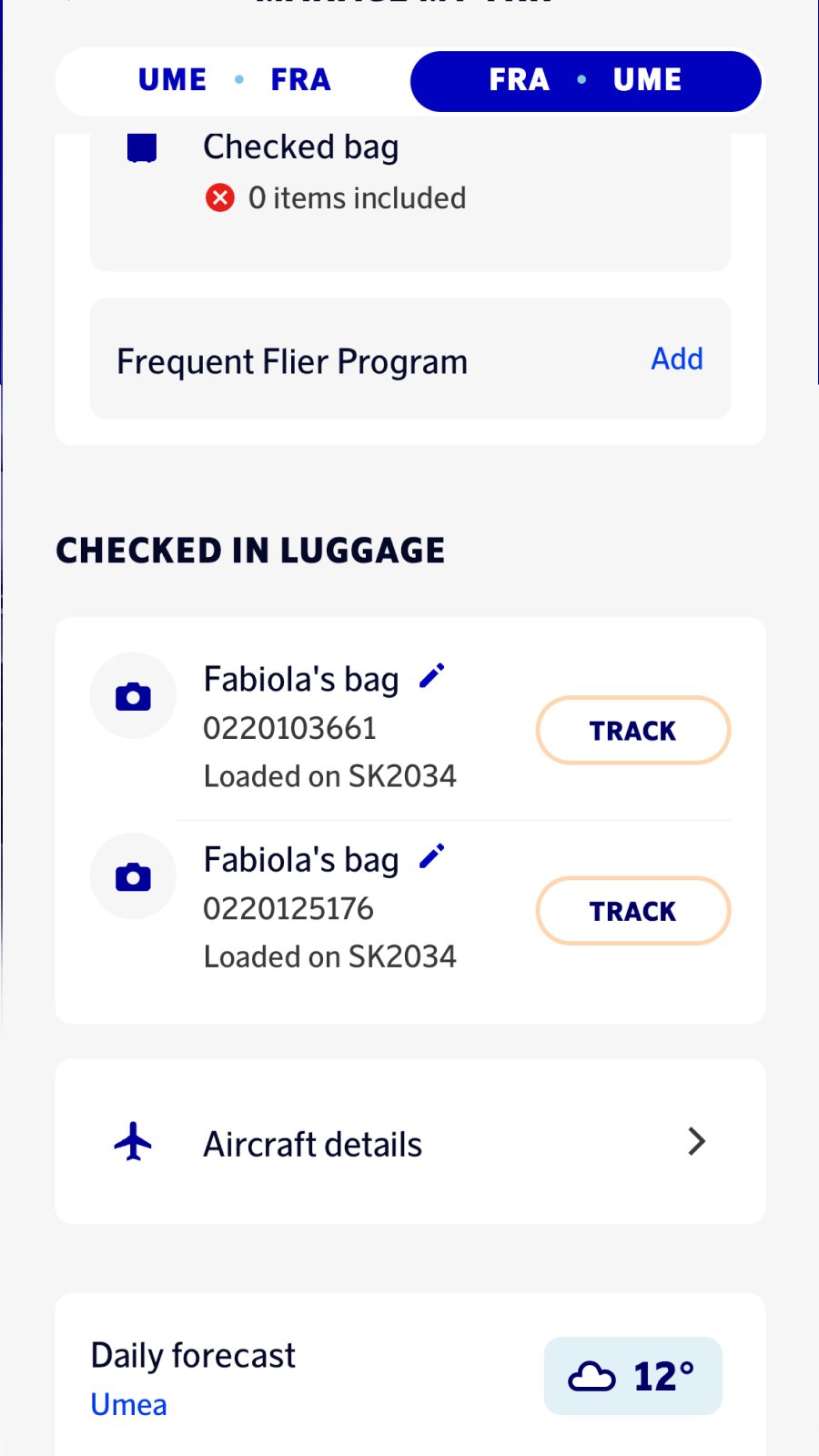Image resolution: width=819 pixels, height=1456 pixels.
Task: Add a Frequent Flier Program
Action: pyautogui.click(x=676, y=359)
